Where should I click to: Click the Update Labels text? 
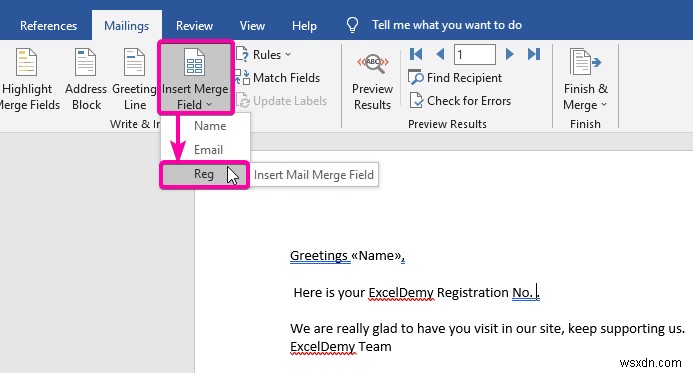[290, 101]
